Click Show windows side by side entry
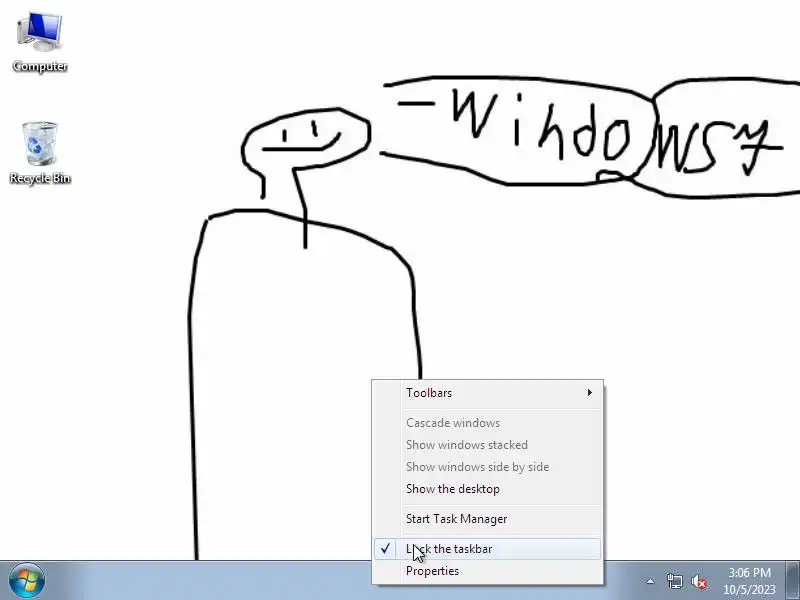 (488, 467)
